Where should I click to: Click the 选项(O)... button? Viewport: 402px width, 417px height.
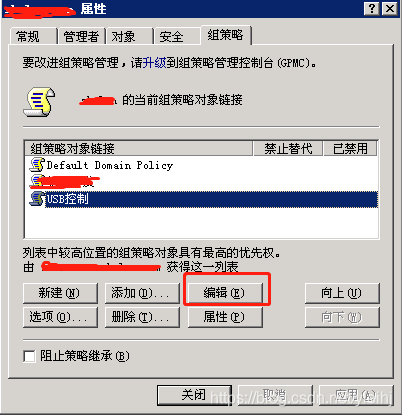pyautogui.click(x=60, y=317)
